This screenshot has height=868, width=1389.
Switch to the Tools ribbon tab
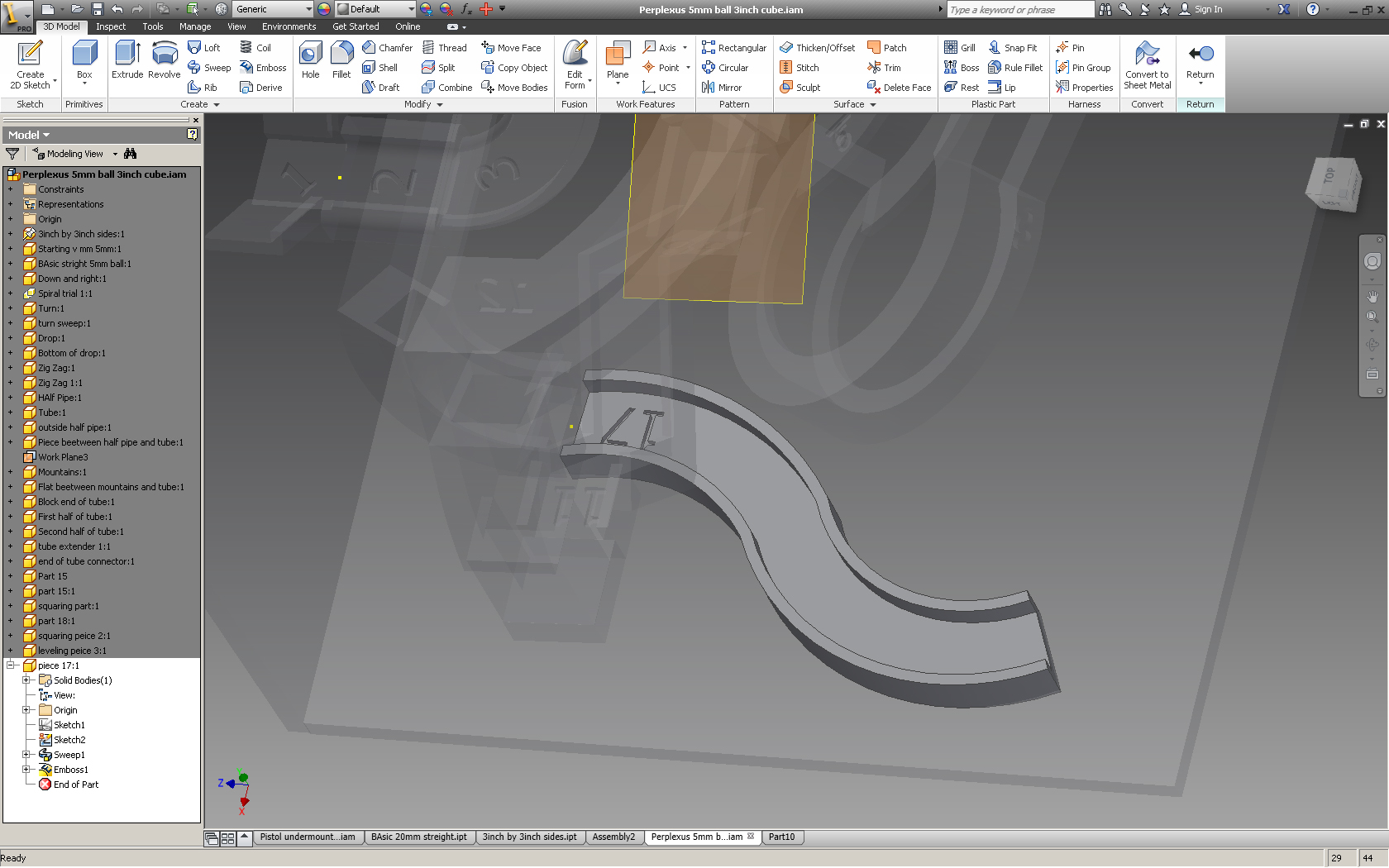pyautogui.click(x=153, y=26)
